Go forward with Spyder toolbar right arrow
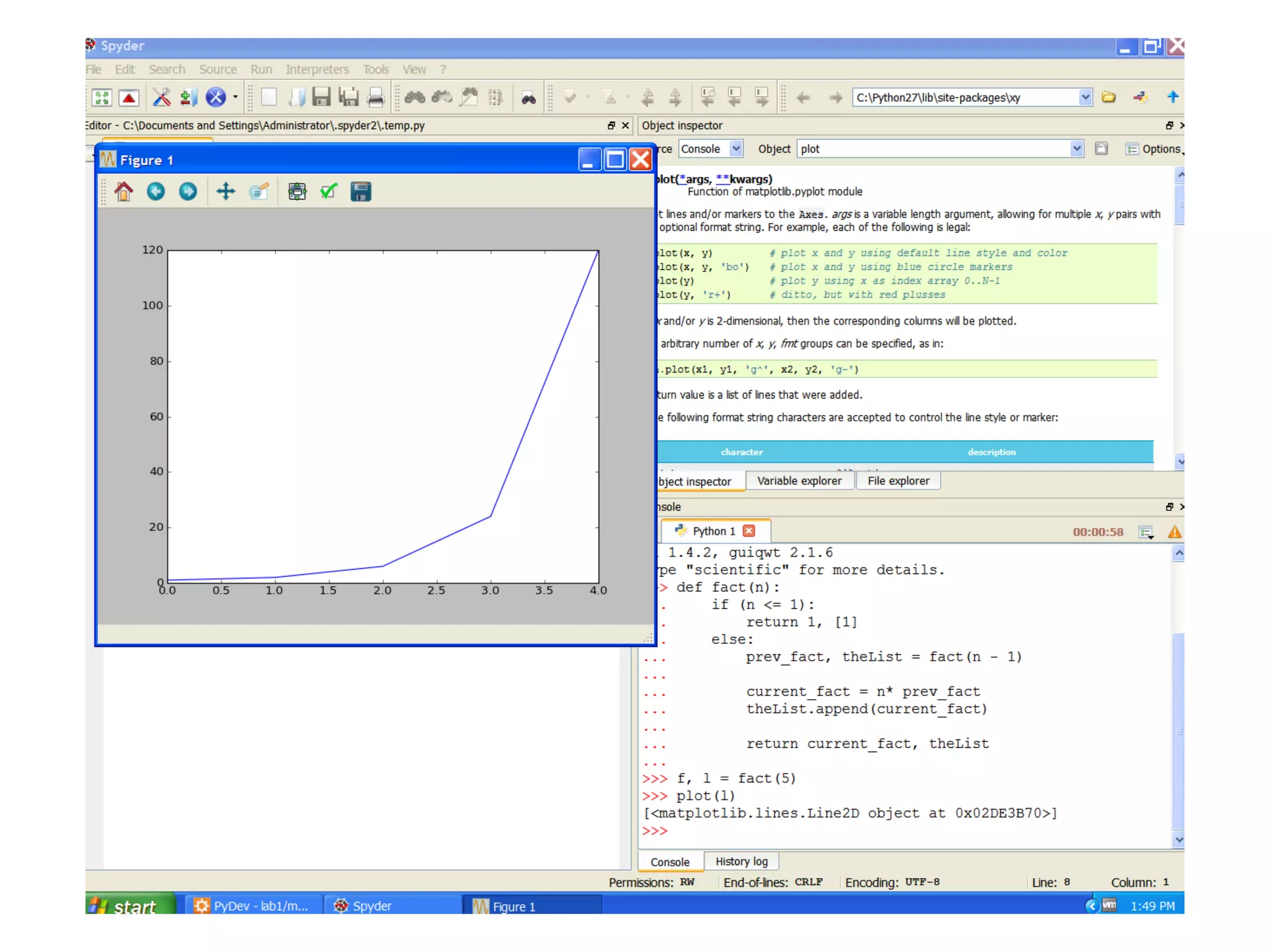 pos(836,97)
